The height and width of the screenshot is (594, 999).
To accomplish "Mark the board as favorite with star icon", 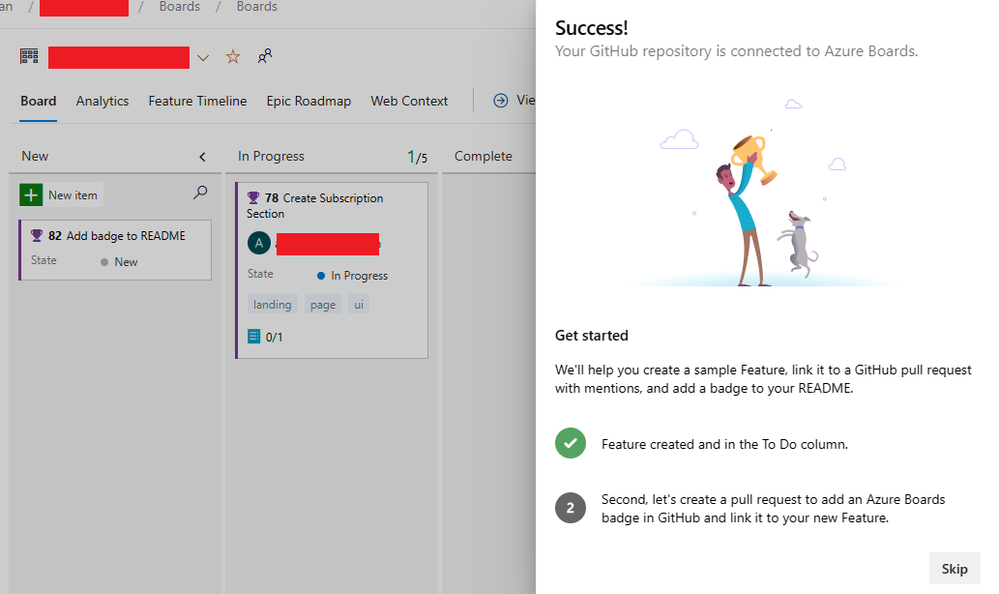I will (x=233, y=57).
